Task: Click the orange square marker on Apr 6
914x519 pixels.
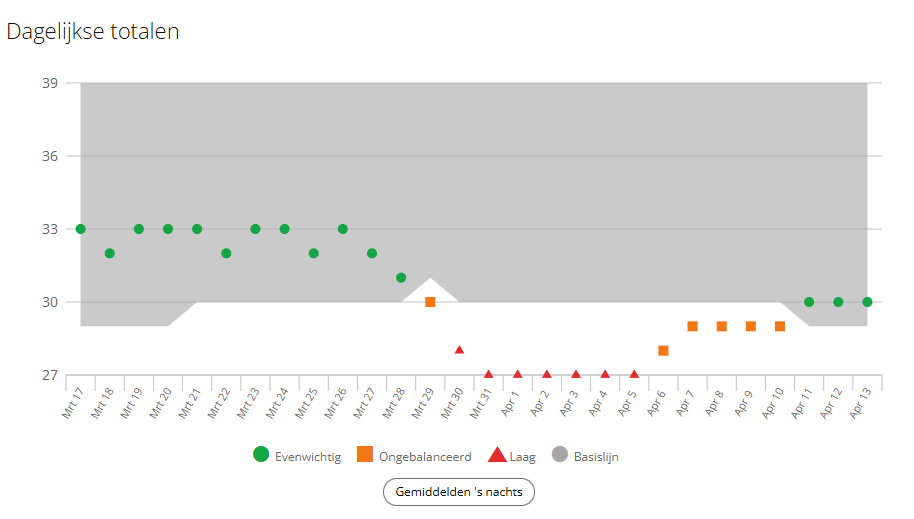Action: (x=663, y=351)
